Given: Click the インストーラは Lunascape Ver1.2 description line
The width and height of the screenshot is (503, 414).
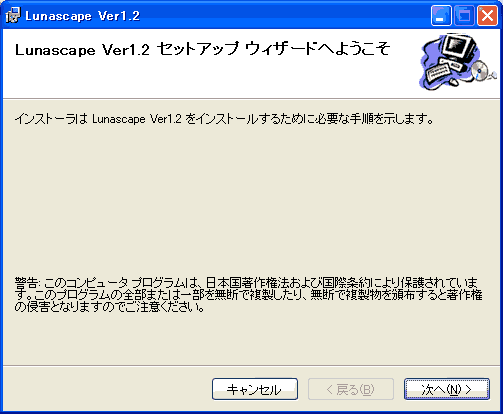Looking at the screenshot, I should tap(224, 119).
